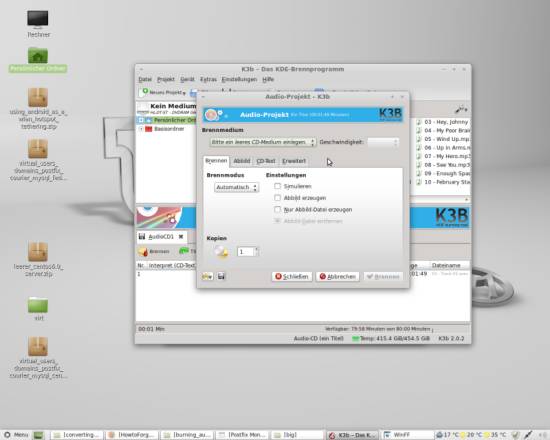Screen dimensions: 550x440
Task: Click the configure wrench icon in file panel
Action: click(x=461, y=109)
